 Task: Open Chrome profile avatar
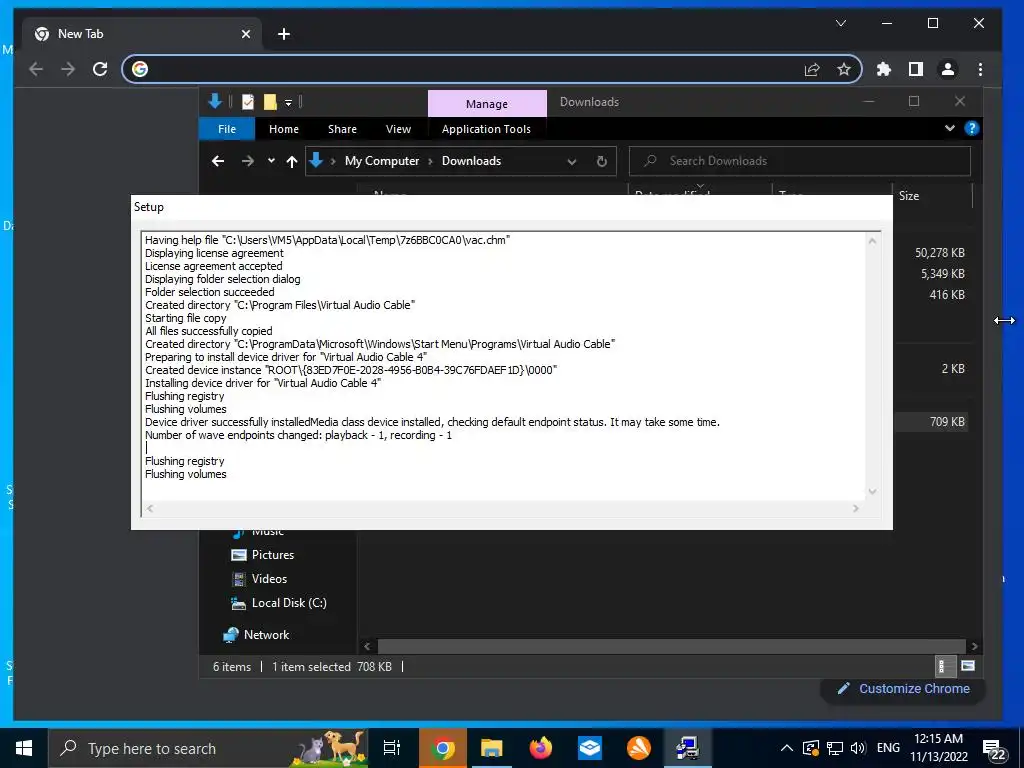(948, 69)
